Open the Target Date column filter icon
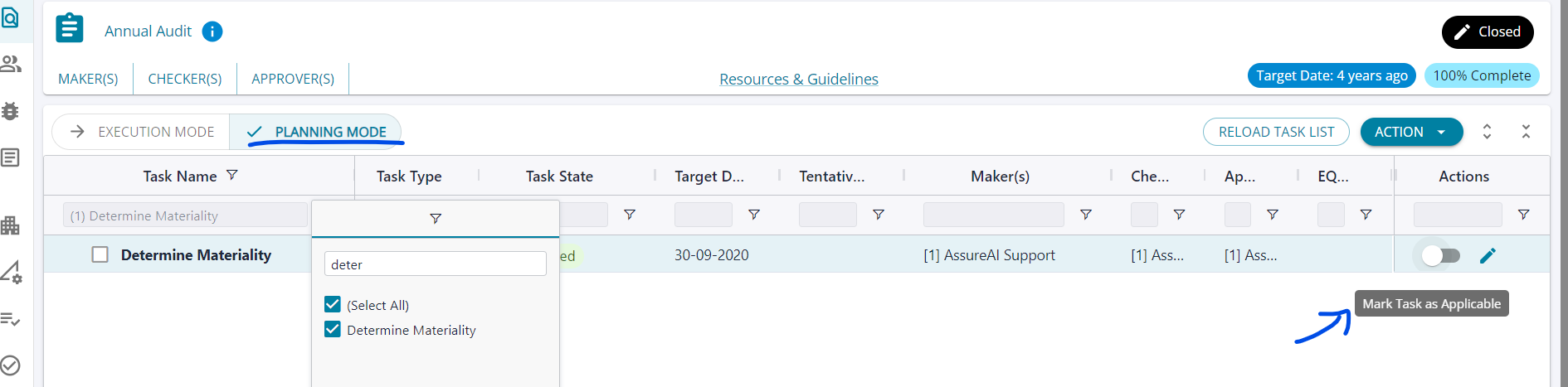The height and width of the screenshot is (387, 1568). pos(754,215)
